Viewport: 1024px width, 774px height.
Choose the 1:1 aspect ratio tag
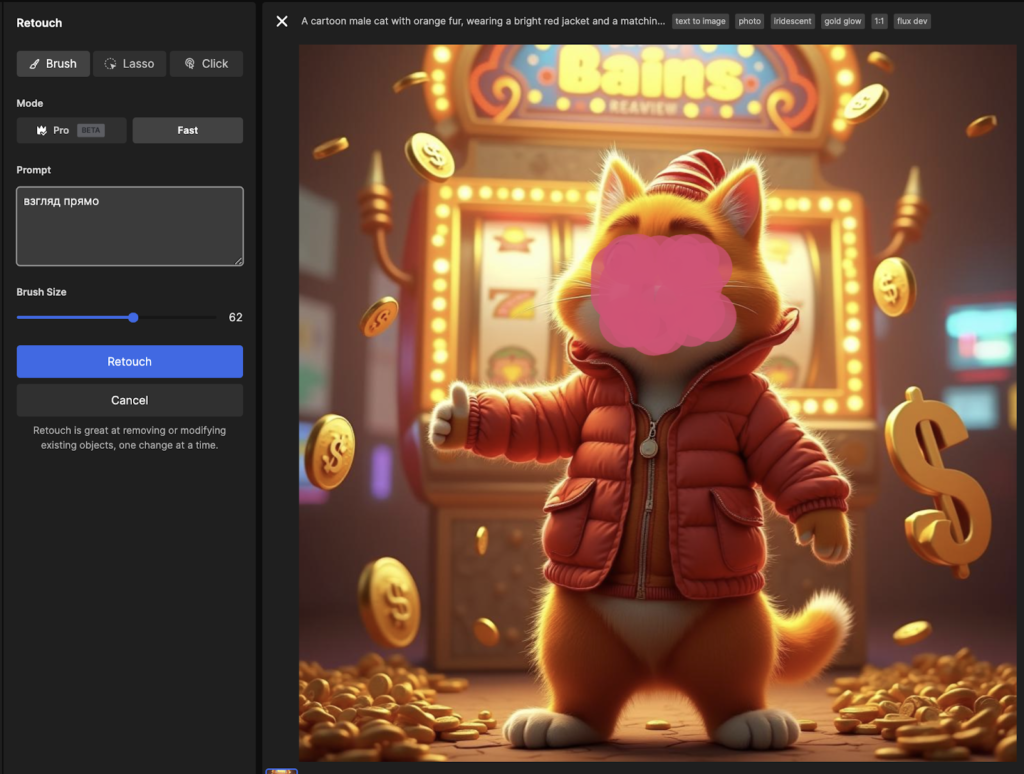click(x=879, y=21)
